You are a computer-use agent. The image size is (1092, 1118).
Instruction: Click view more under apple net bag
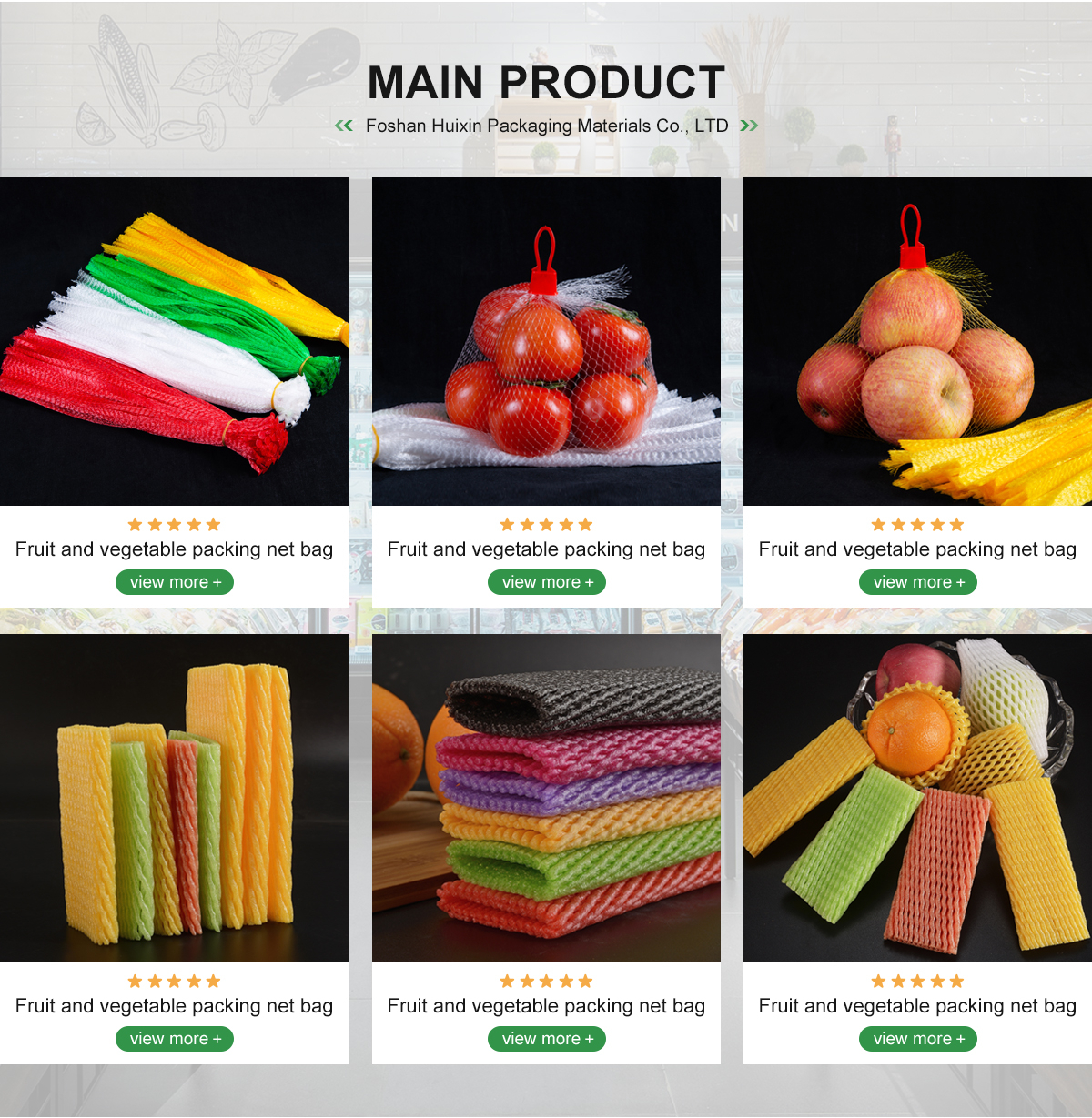pyautogui.click(x=918, y=582)
